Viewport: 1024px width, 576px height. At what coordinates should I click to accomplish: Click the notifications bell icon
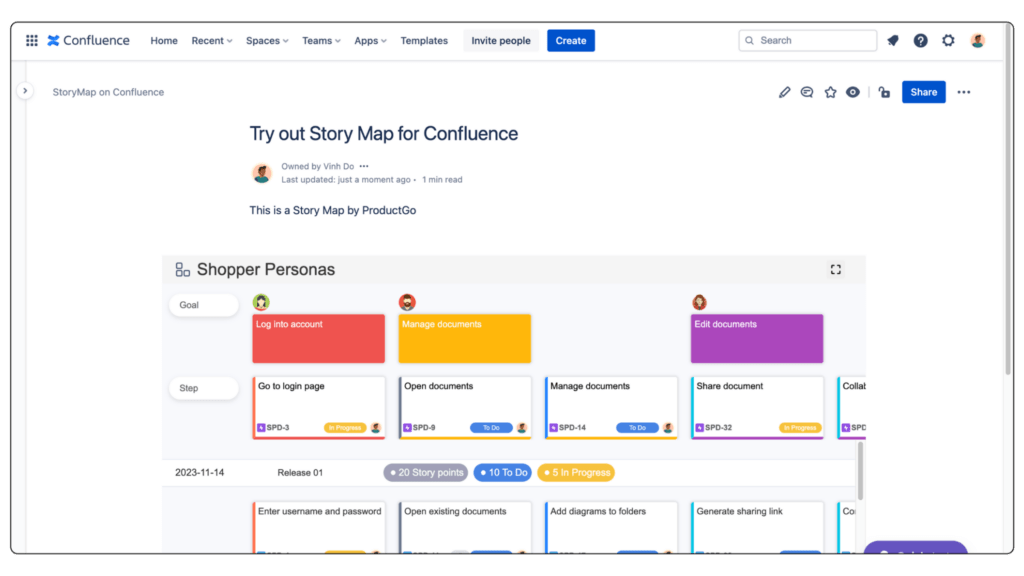(892, 40)
